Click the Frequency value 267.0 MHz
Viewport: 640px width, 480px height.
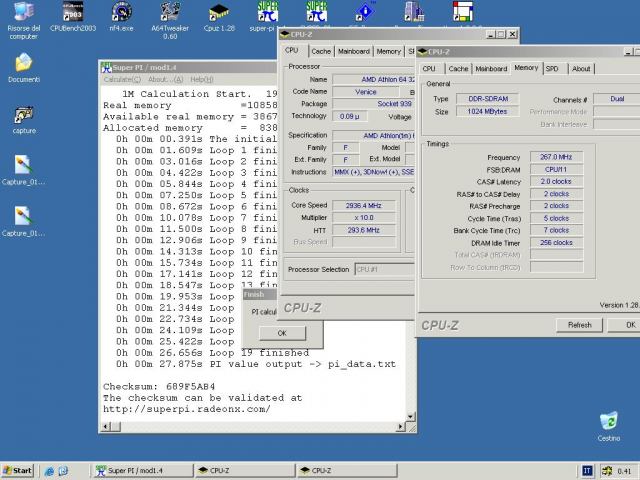556,157
